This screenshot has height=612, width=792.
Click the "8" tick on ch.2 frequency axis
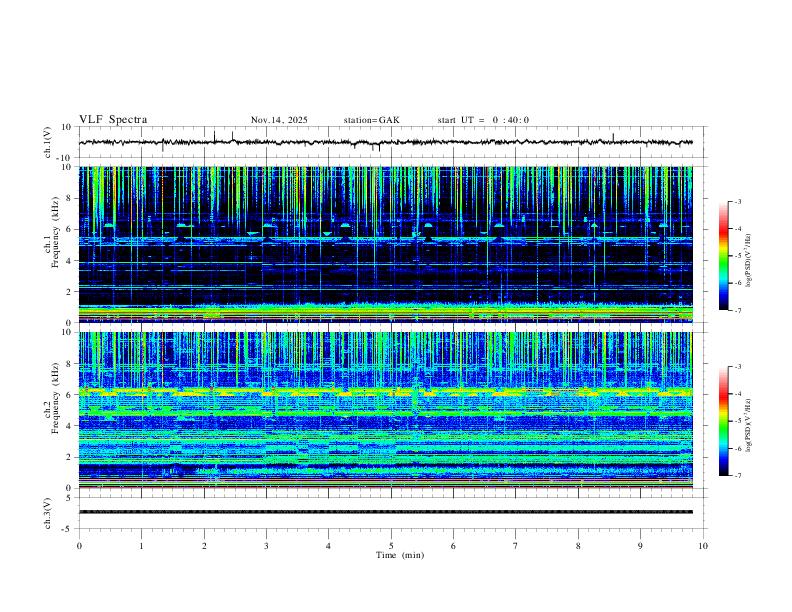pyautogui.click(x=70, y=364)
